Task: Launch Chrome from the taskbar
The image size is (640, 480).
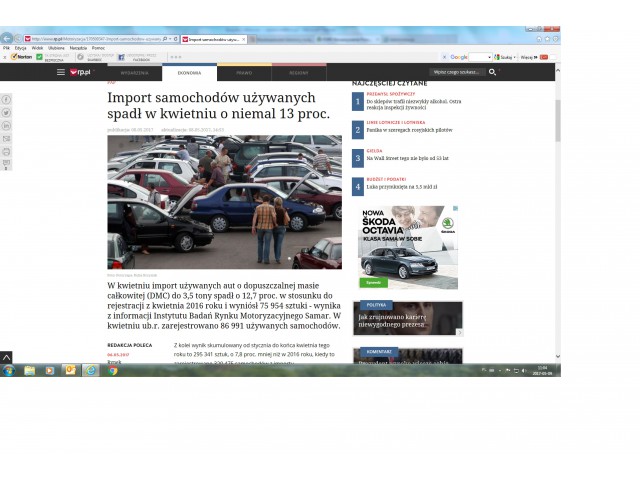Action: click(113, 370)
